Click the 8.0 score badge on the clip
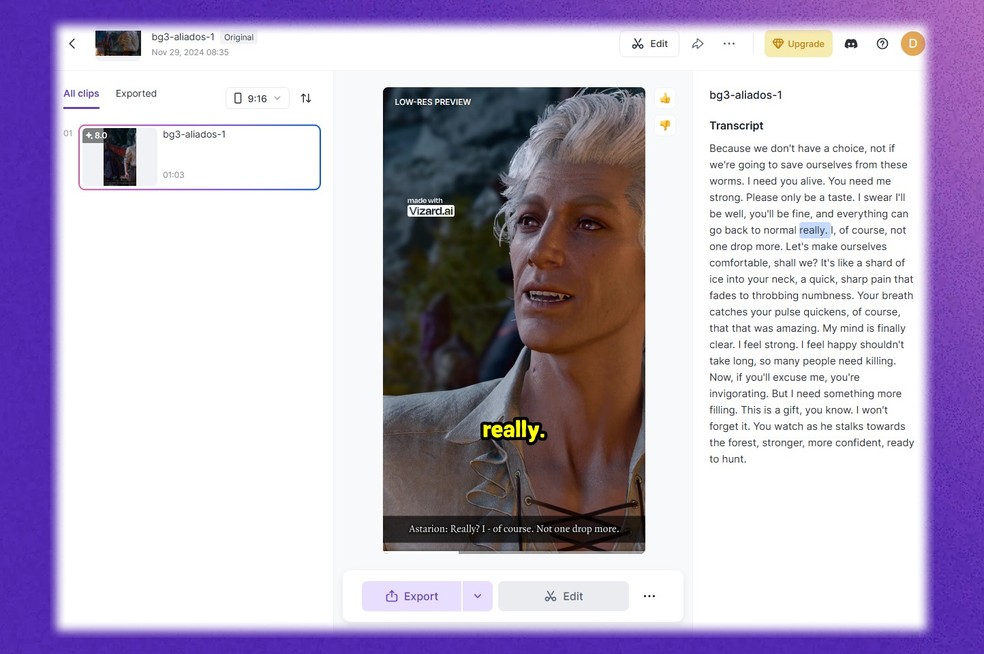 (x=96, y=135)
